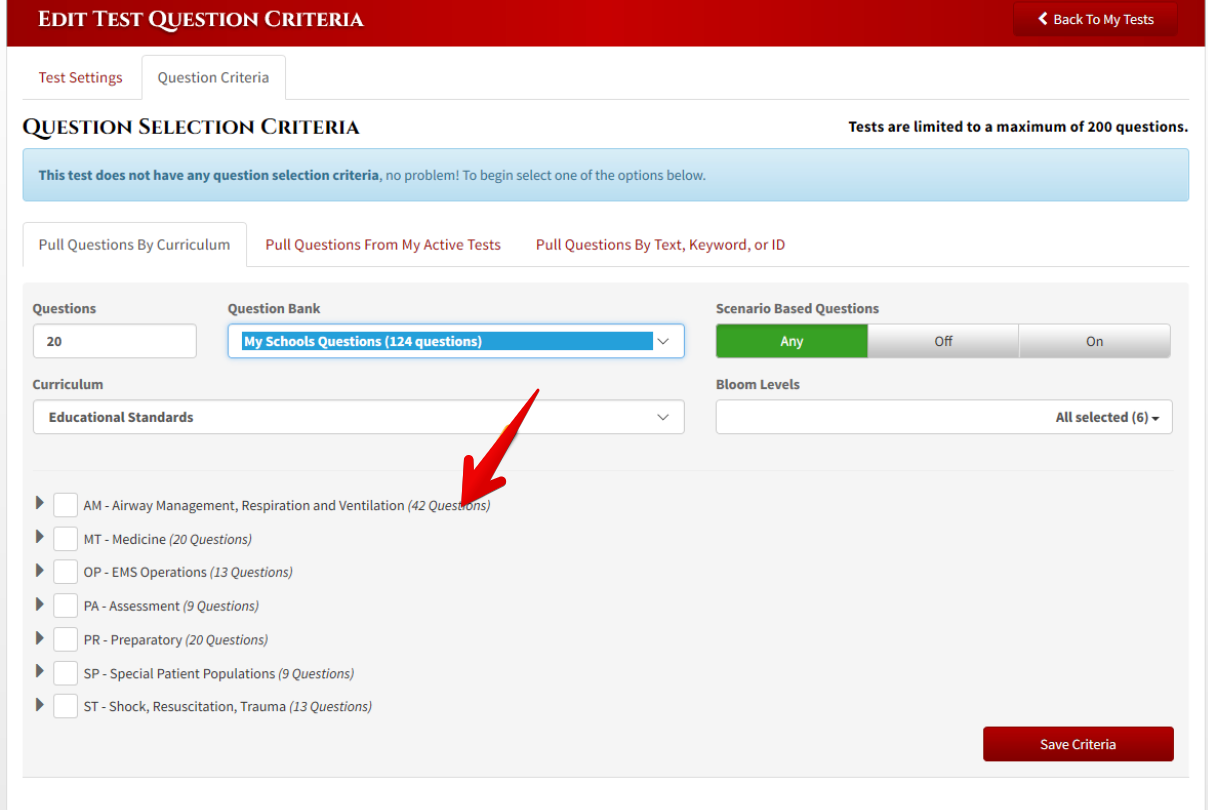Set Scenario Based Questions to Off
The image size is (1208, 810).
click(x=943, y=341)
